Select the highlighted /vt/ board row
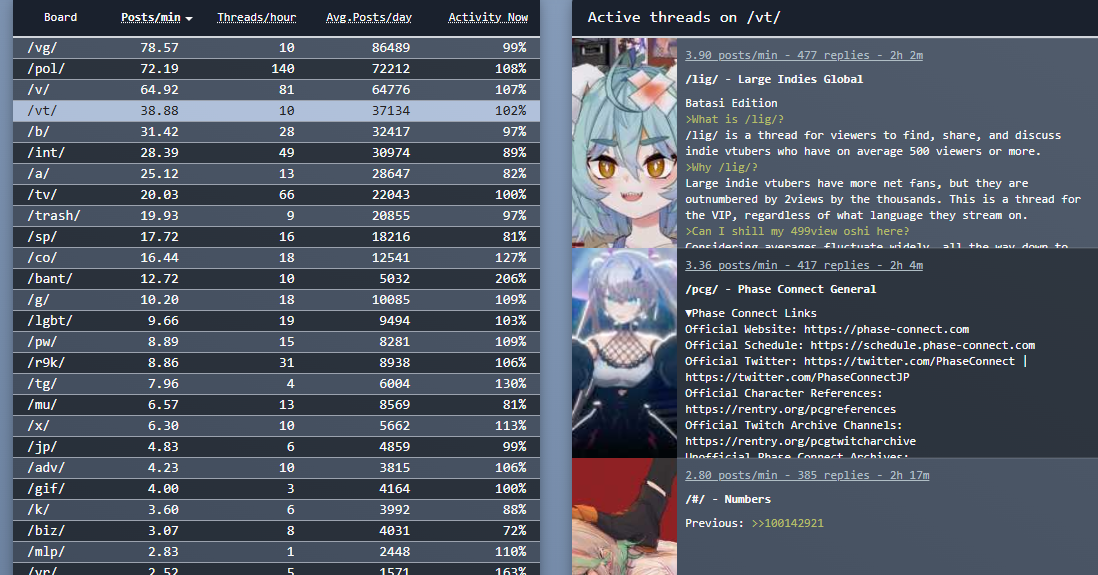The width and height of the screenshot is (1098, 575). pyautogui.click(x=277, y=111)
